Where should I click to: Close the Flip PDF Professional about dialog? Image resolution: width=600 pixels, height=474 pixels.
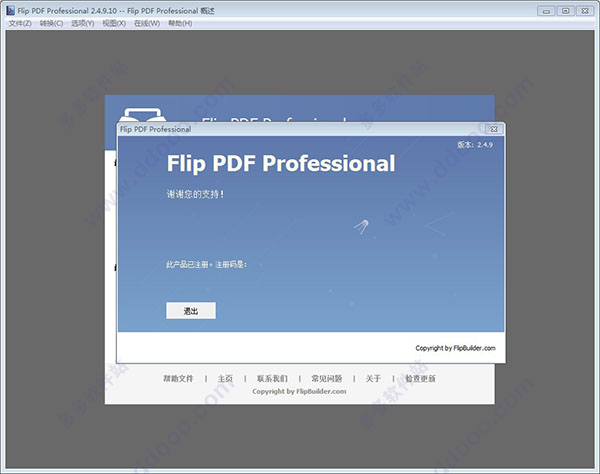(494, 129)
